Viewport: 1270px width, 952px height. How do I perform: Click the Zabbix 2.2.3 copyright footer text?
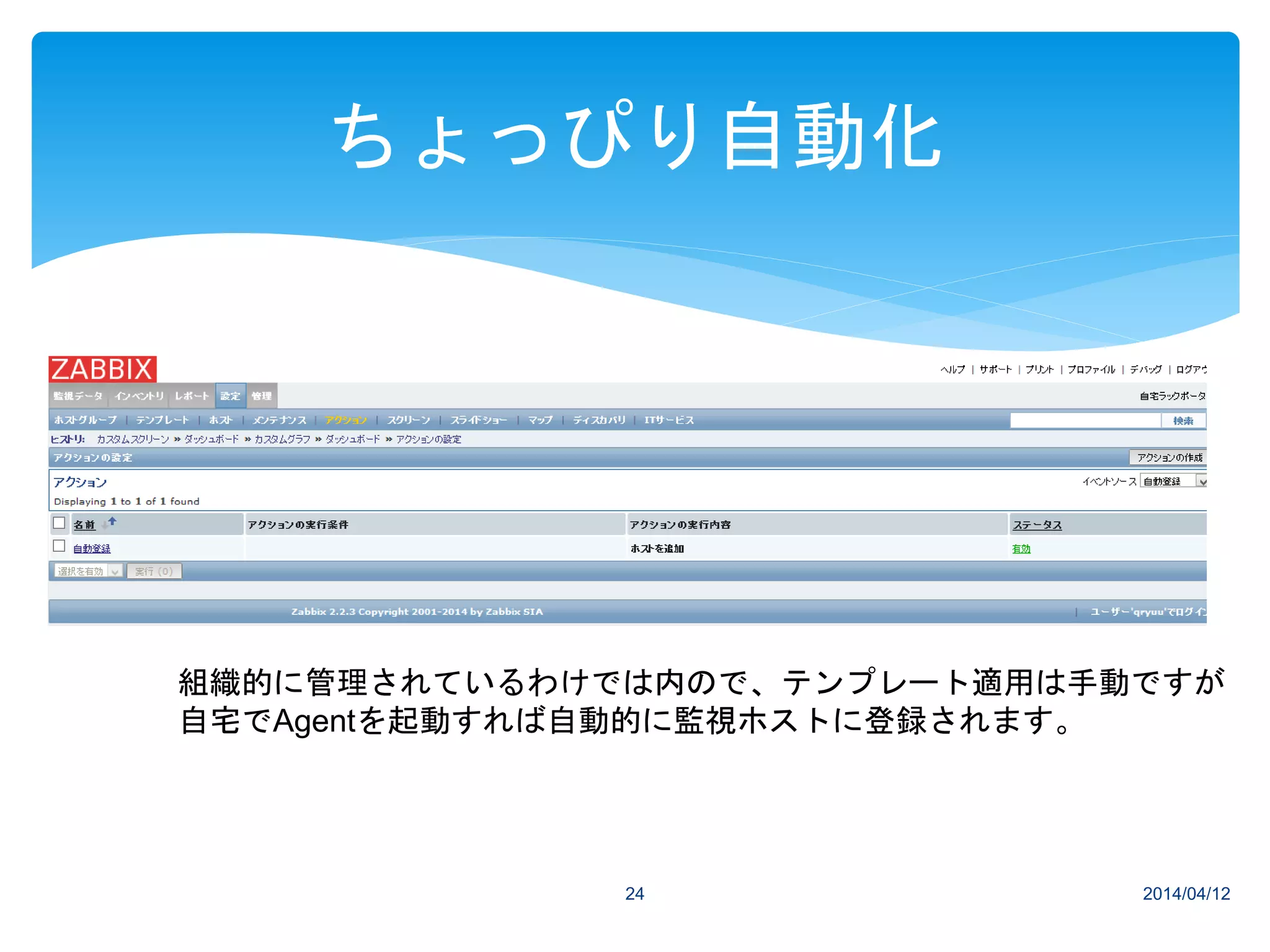[417, 612]
